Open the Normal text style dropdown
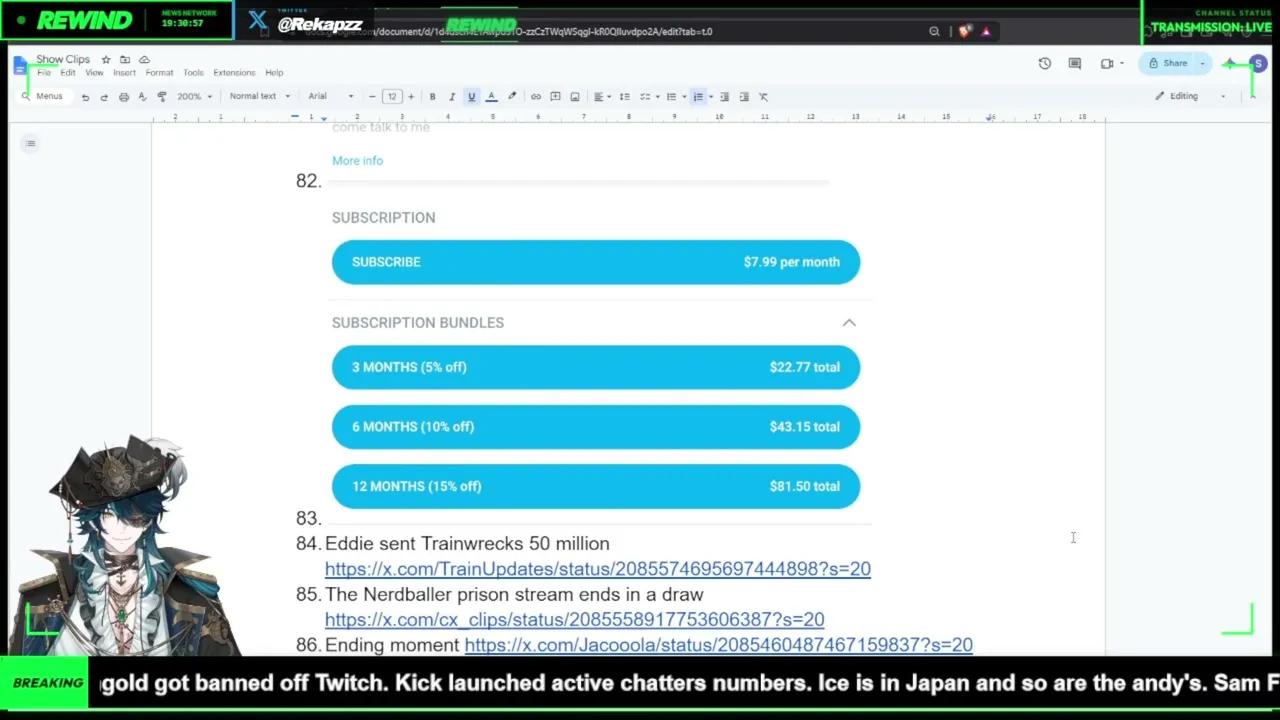1280x720 pixels. click(x=260, y=97)
